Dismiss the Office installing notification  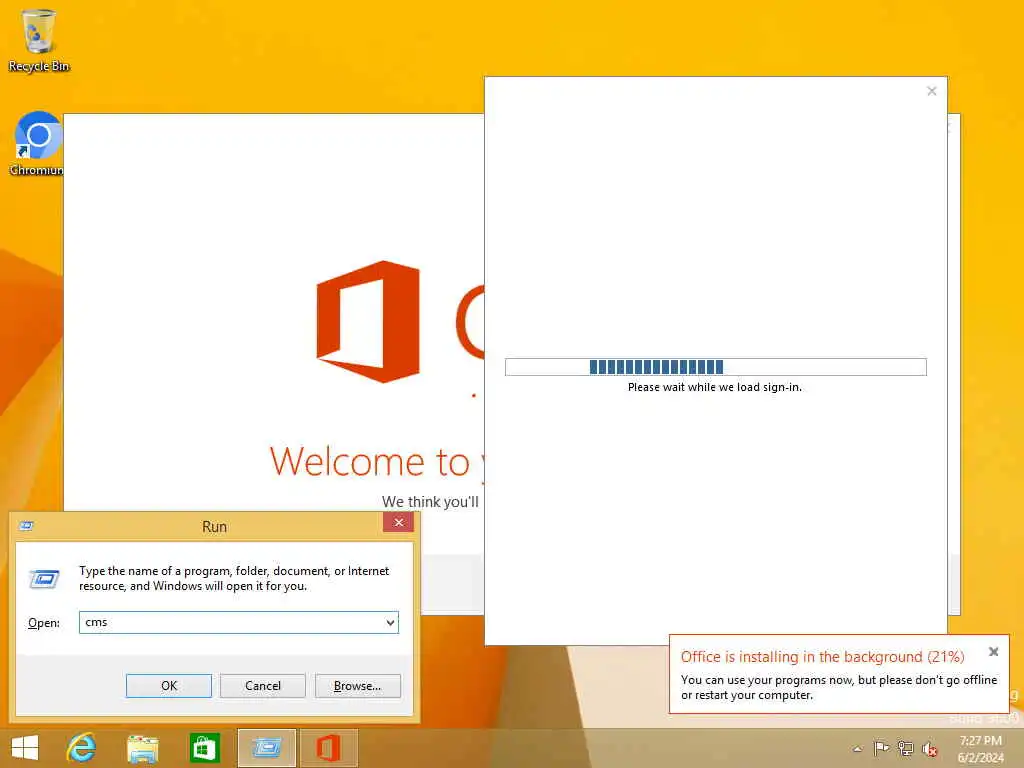993,652
